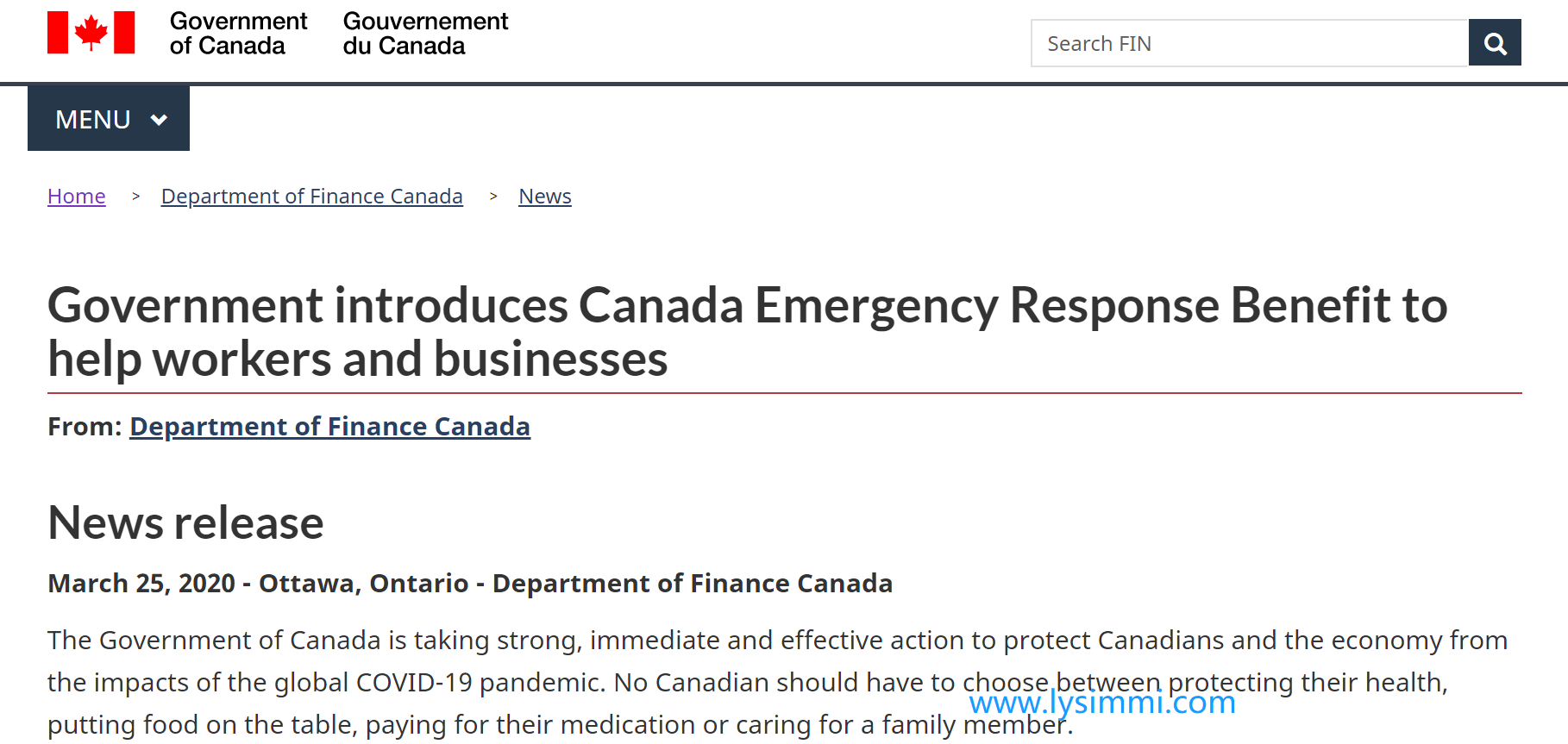Click the Canada Emergency Response Benefit headline
The height and width of the screenshot is (744, 1568).
(747, 332)
